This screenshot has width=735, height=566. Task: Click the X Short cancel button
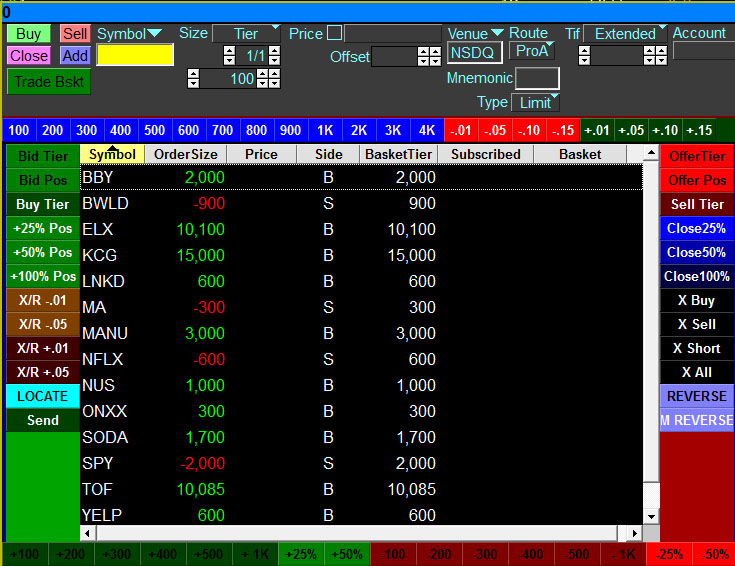coord(697,348)
